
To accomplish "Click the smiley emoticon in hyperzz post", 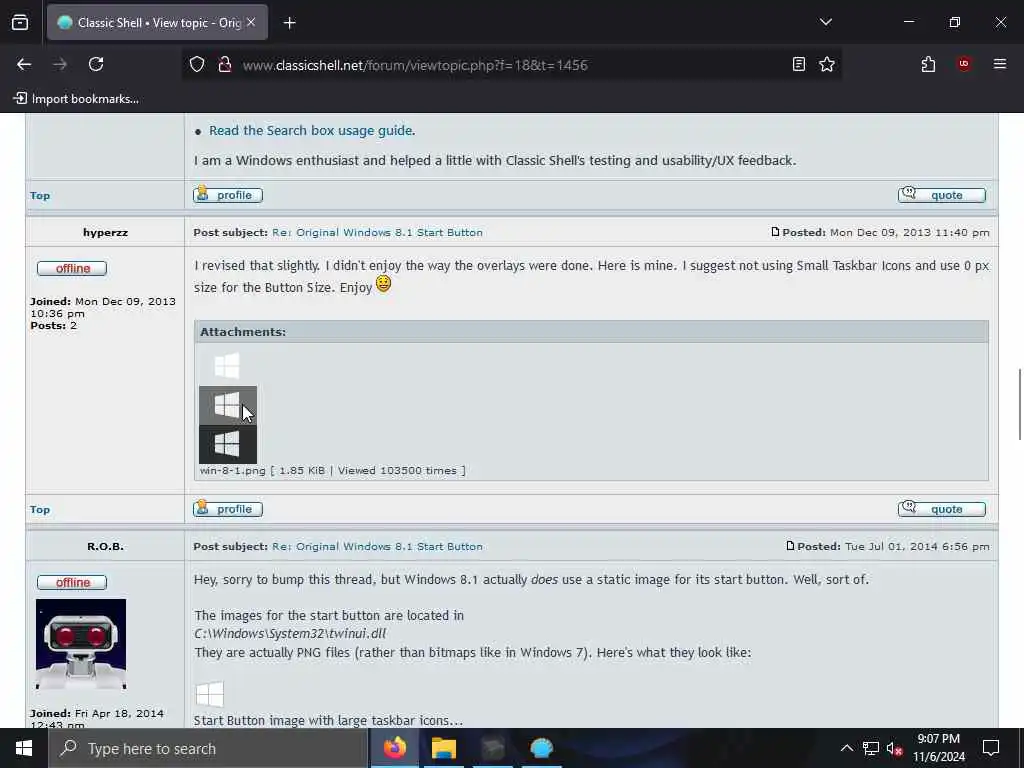I will tap(383, 284).
